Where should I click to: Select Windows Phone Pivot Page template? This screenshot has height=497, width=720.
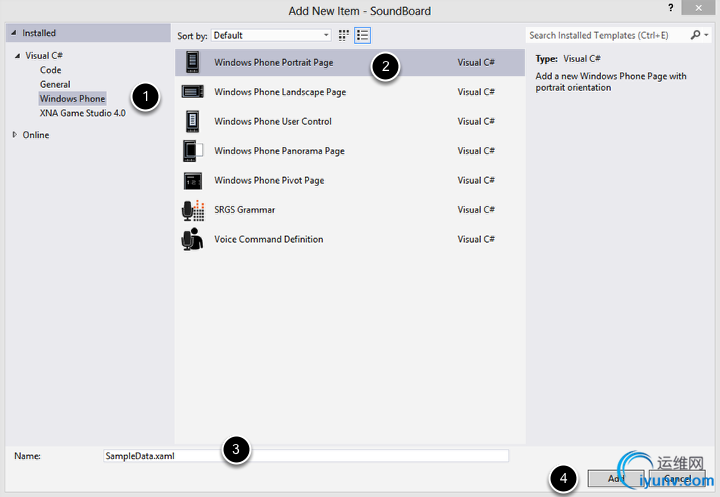click(x=350, y=181)
